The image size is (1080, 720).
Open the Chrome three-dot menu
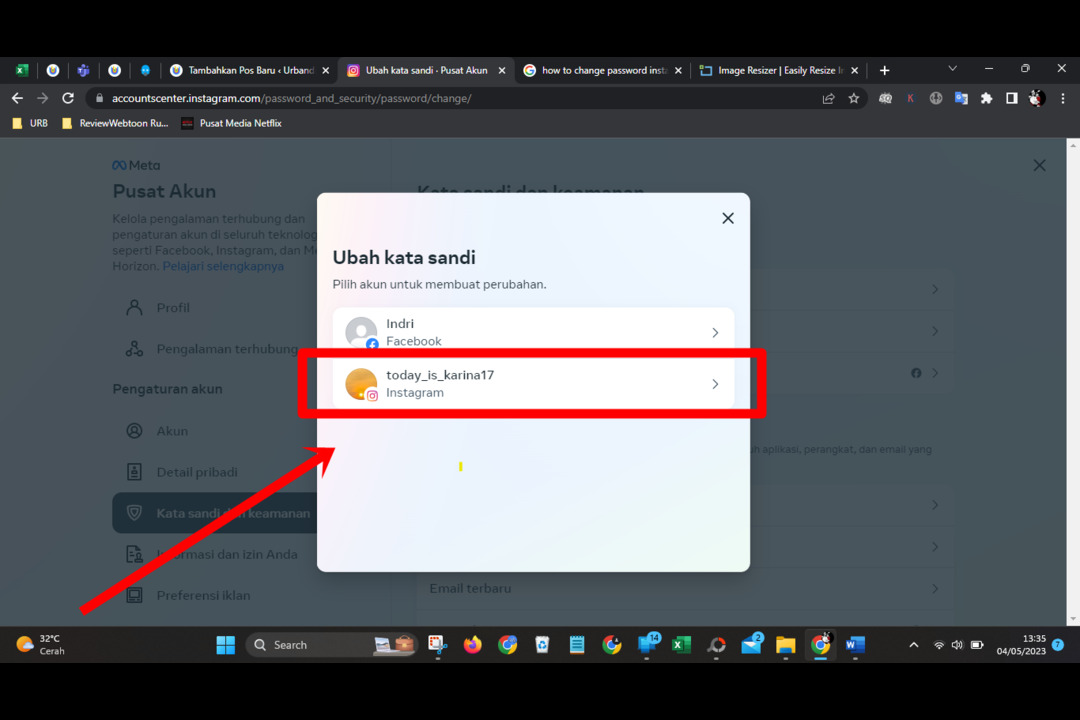coord(1063,99)
